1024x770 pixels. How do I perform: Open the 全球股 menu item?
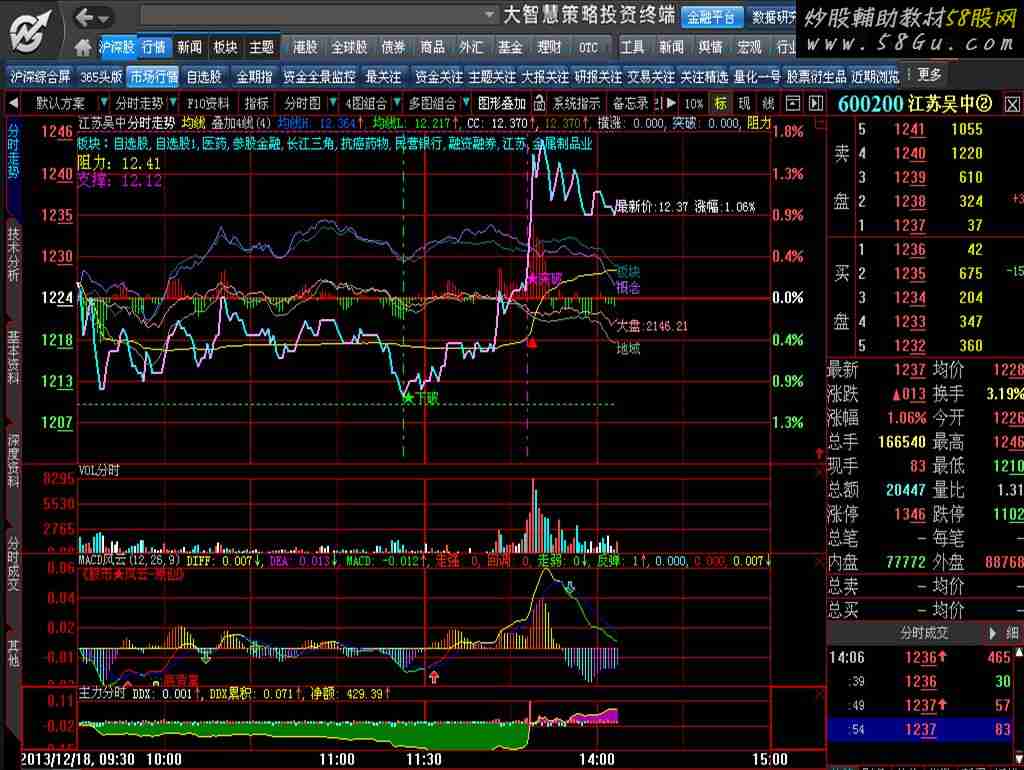coord(349,47)
